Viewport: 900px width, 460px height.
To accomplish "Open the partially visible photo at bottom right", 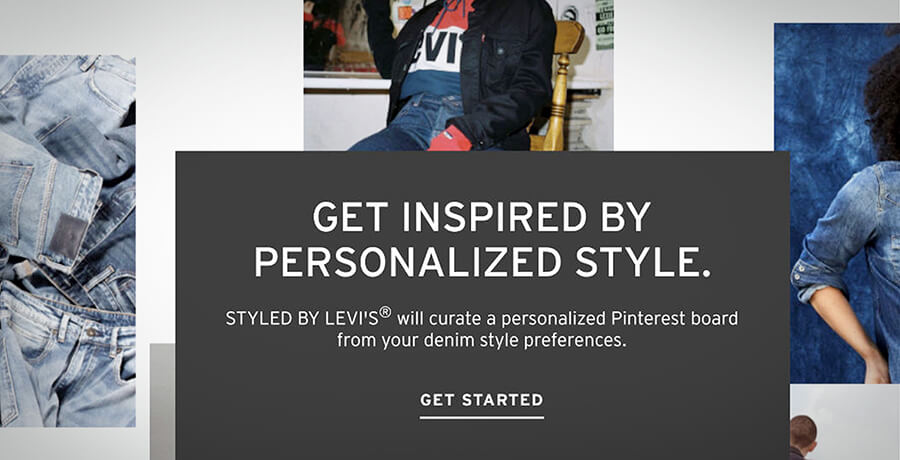I will click(x=845, y=422).
